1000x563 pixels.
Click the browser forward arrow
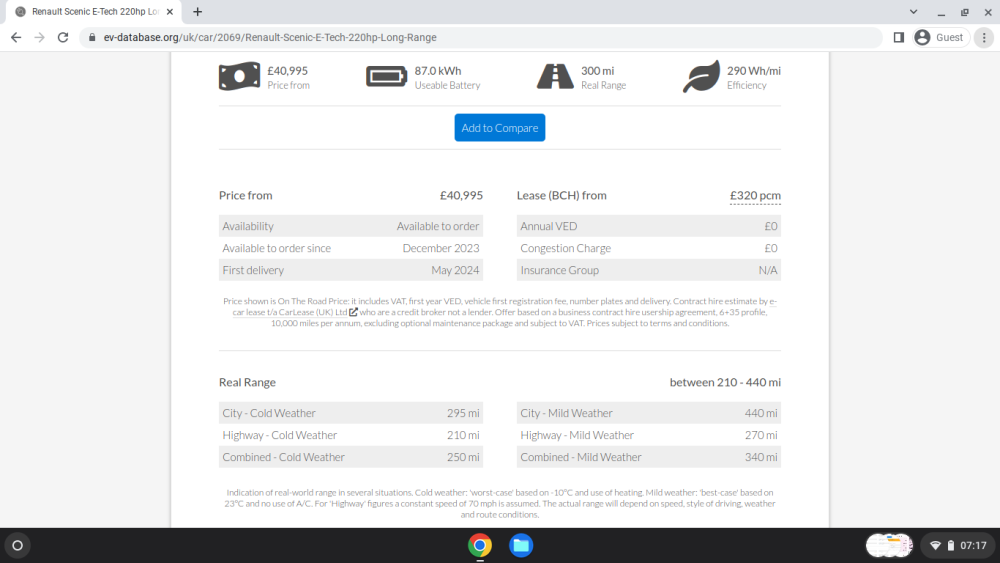40,38
